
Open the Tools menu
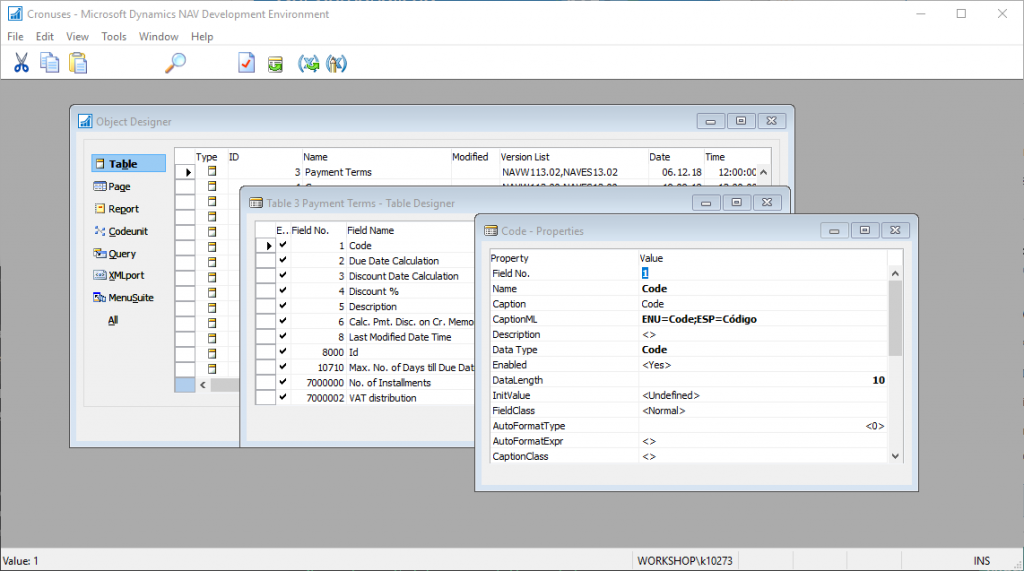tap(114, 37)
